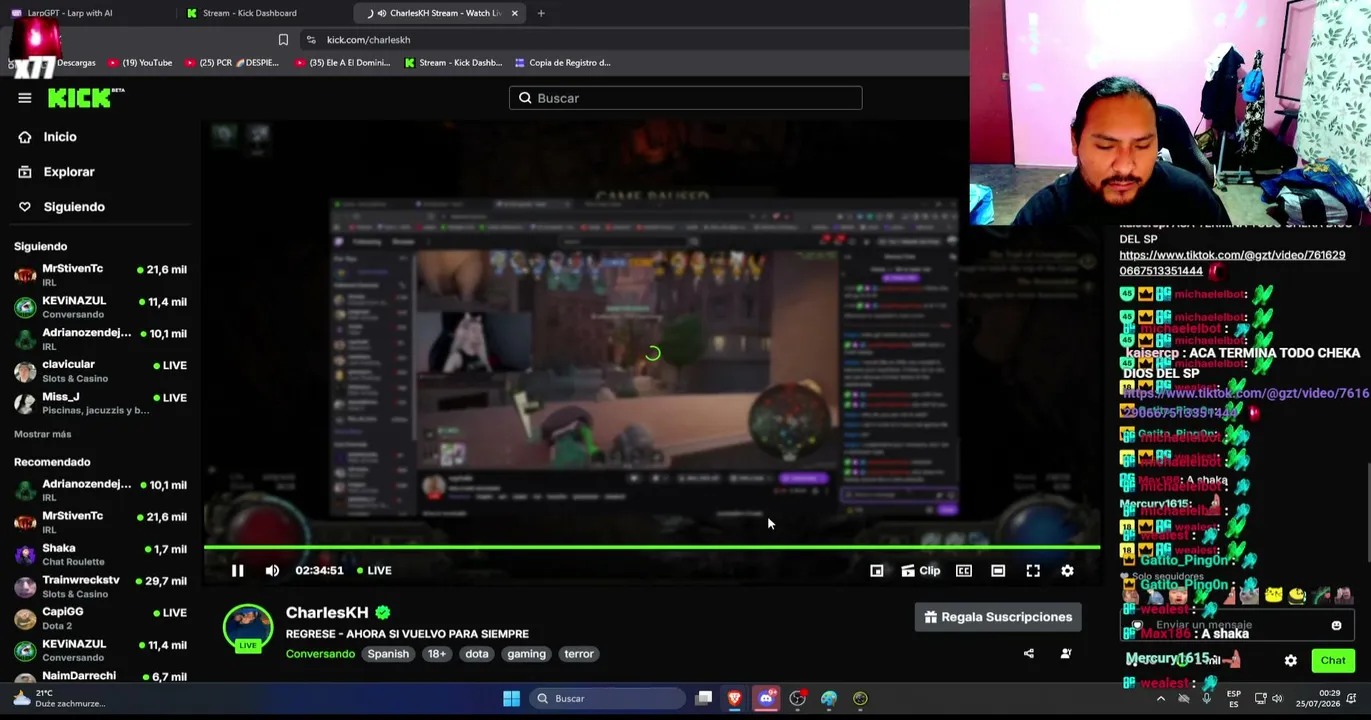Screen dimensions: 1371x720
Task: Select the Spanish language tag
Action: click(388, 654)
